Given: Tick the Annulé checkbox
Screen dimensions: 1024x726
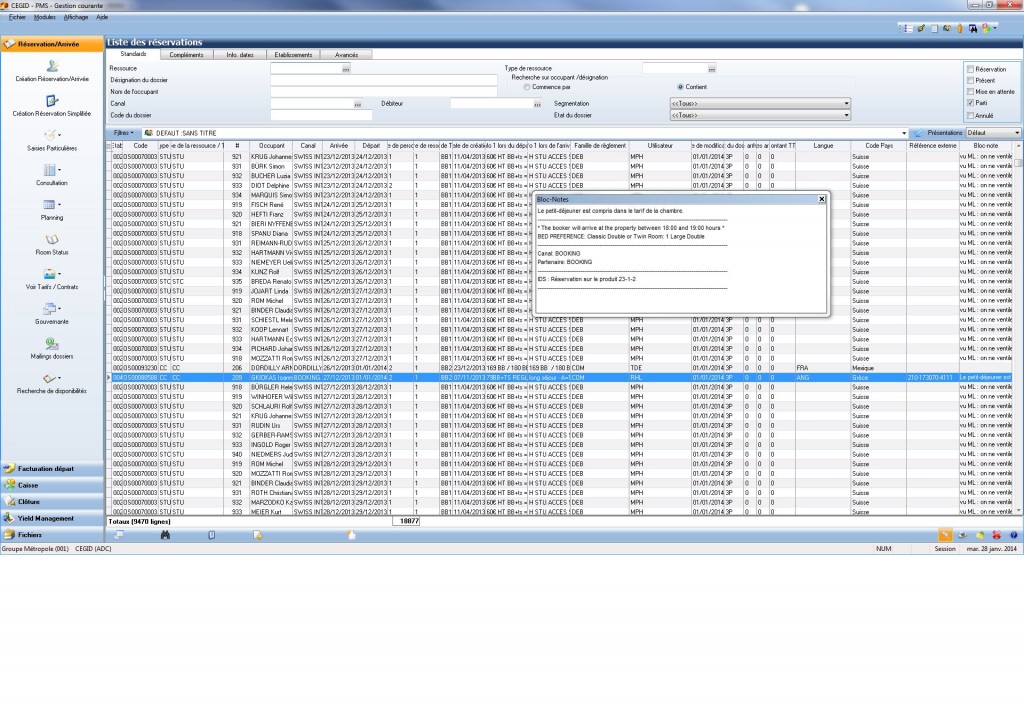Looking at the screenshot, I should (970, 114).
